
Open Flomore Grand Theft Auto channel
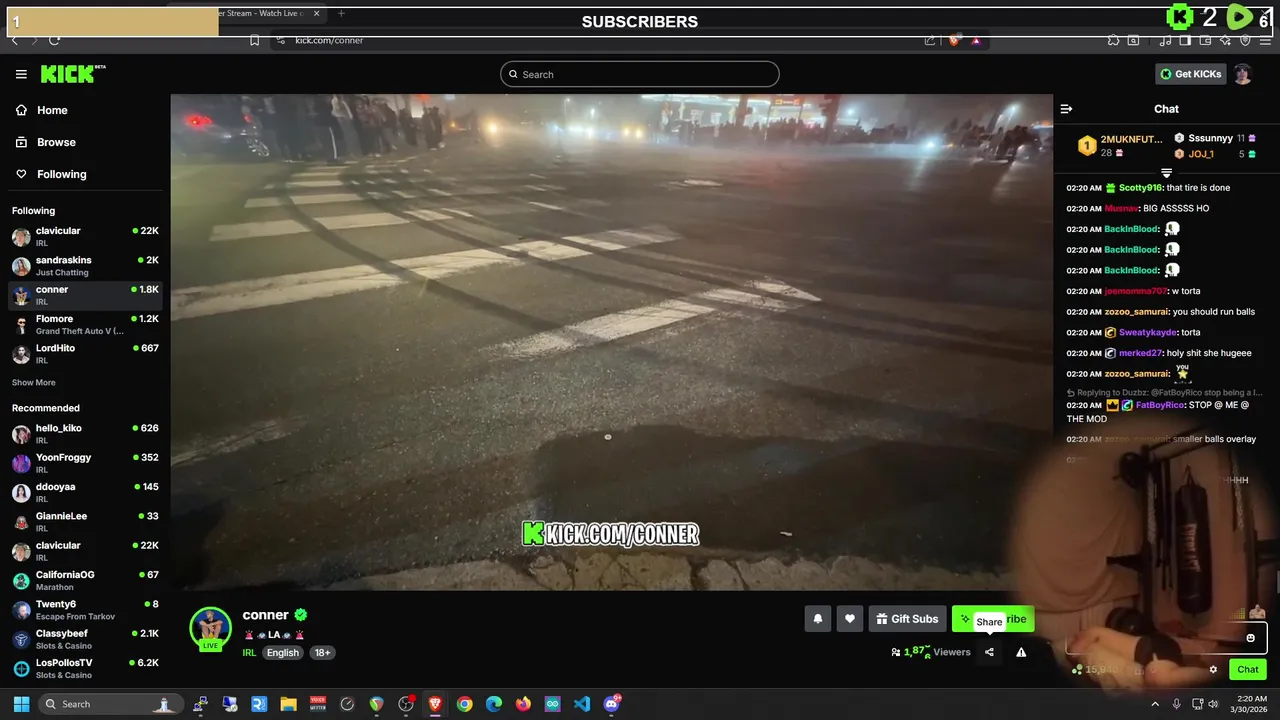point(85,325)
